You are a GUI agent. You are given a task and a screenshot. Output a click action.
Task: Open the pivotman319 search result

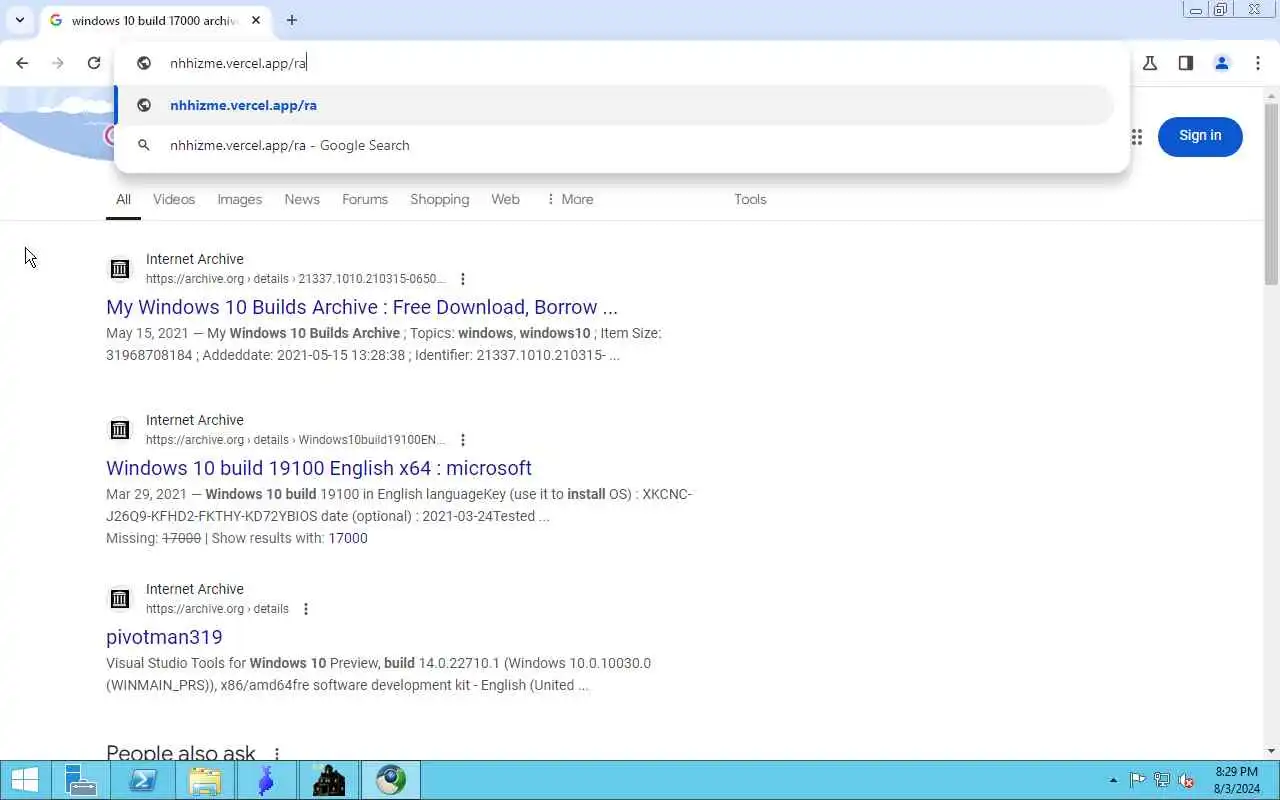pos(164,637)
